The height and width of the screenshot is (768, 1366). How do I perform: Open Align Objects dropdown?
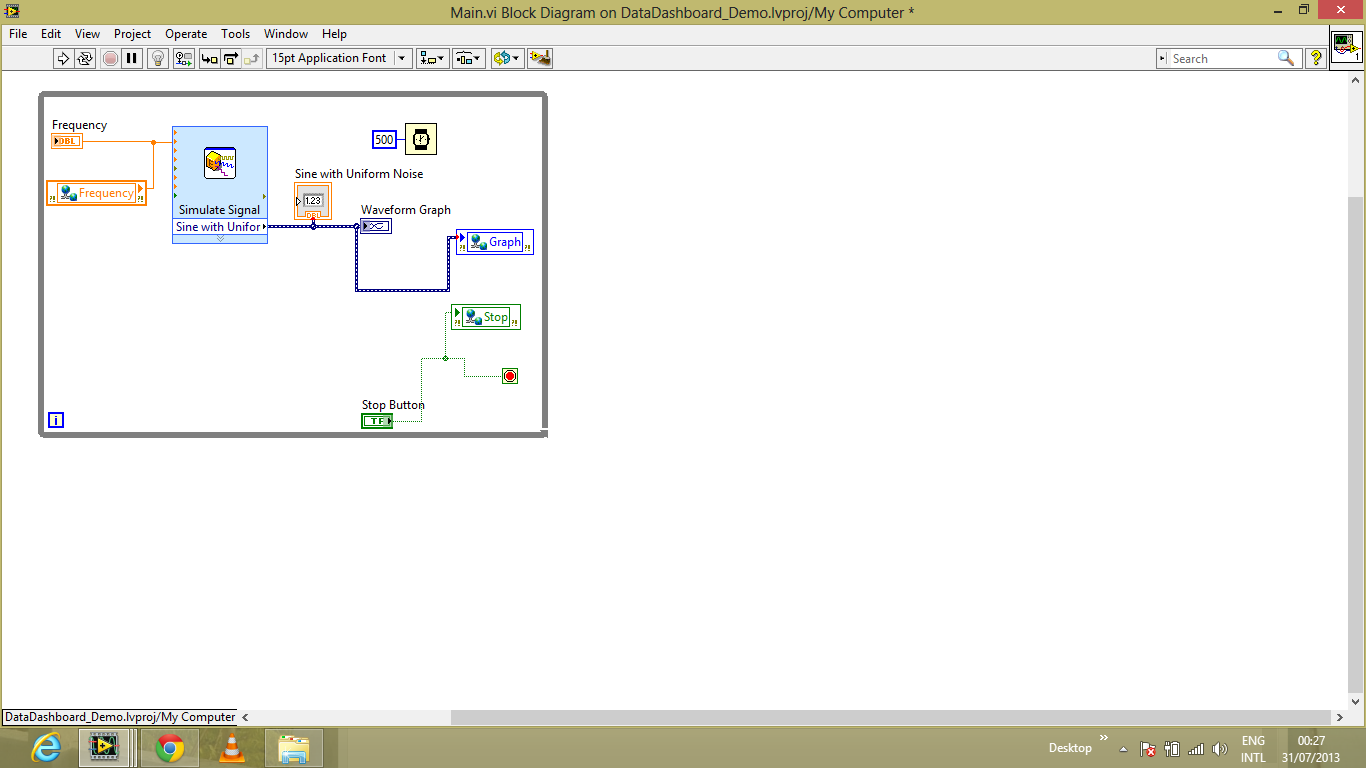(433, 58)
